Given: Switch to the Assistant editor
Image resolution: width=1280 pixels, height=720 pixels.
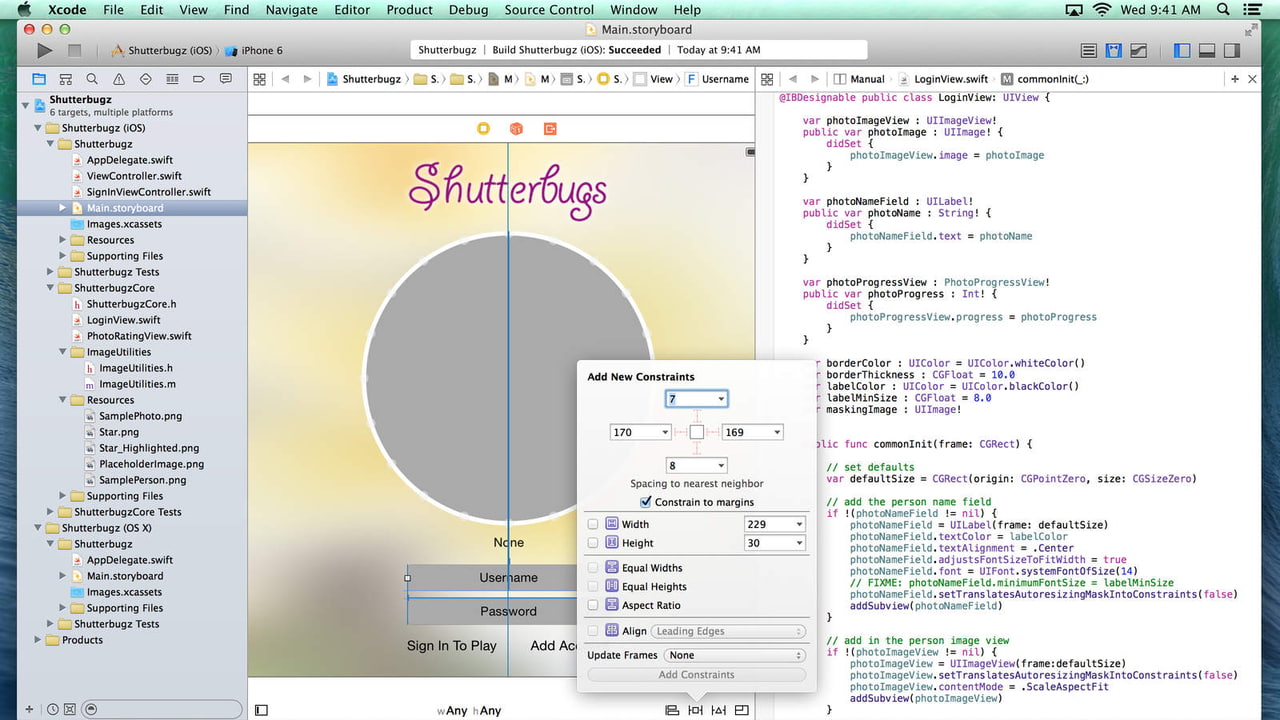Looking at the screenshot, I should 1113,51.
